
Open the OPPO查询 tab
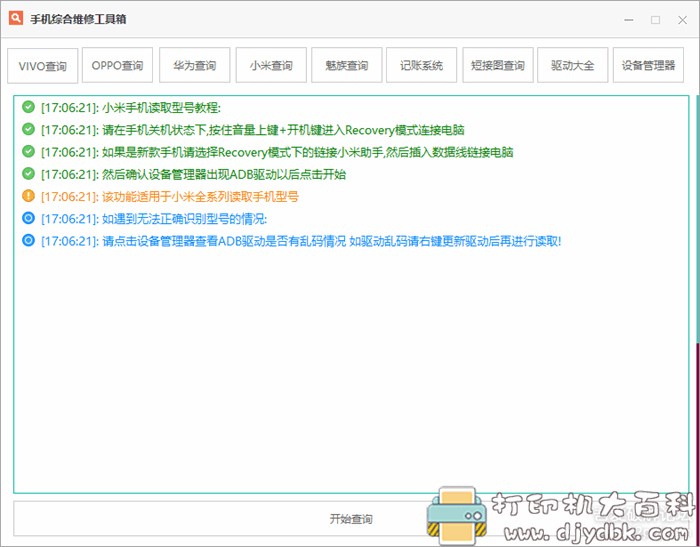(x=117, y=65)
